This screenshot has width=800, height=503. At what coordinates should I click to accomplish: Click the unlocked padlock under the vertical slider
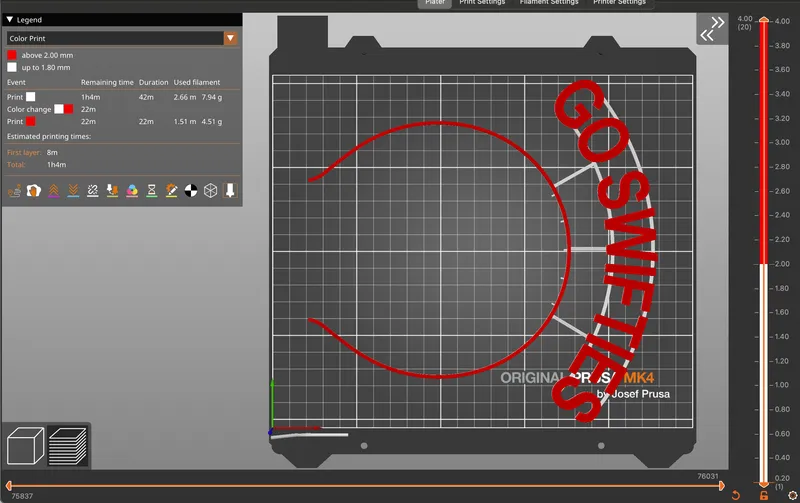tap(764, 495)
